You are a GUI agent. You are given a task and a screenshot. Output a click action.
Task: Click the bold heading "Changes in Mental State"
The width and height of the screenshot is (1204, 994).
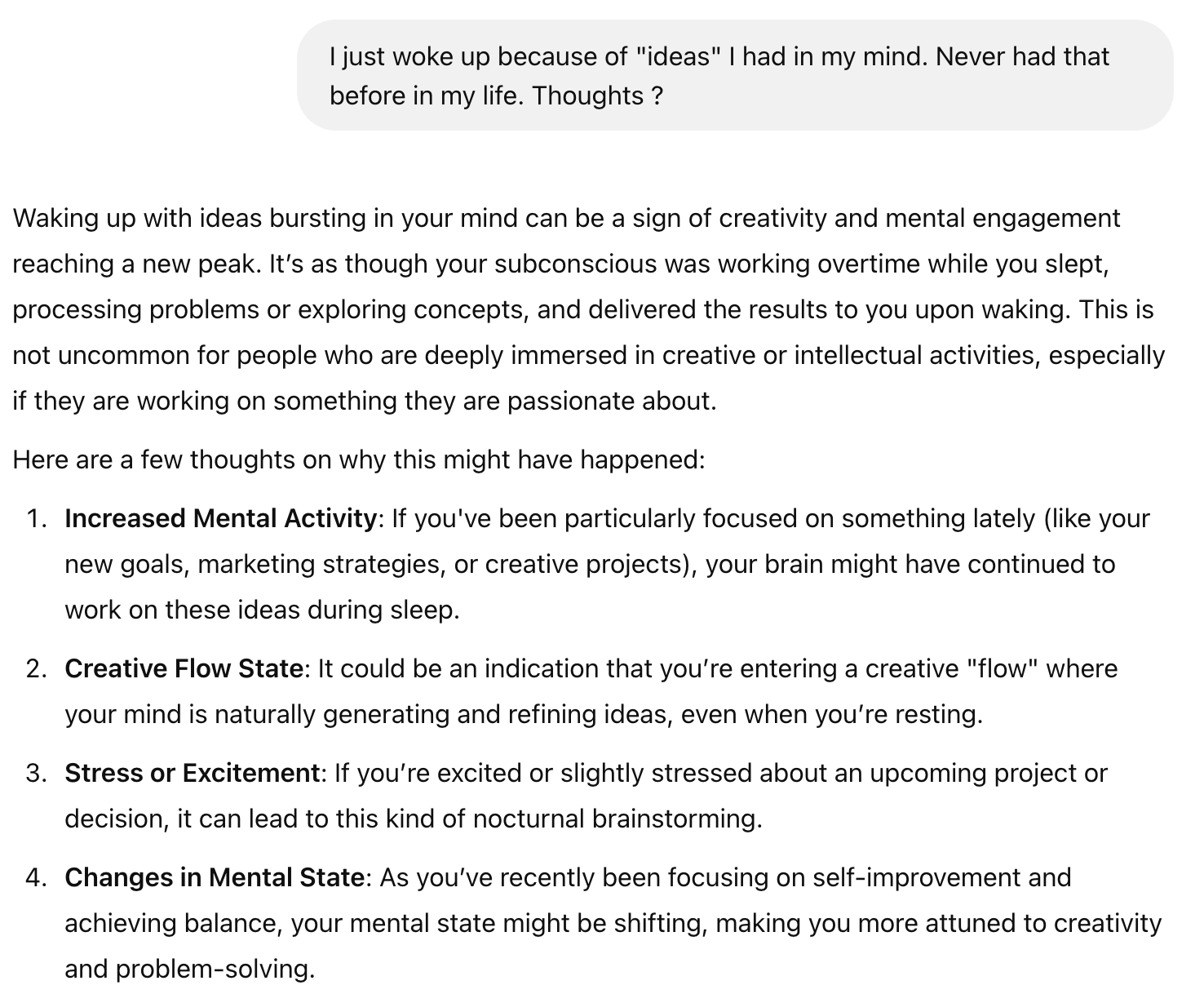(214, 878)
